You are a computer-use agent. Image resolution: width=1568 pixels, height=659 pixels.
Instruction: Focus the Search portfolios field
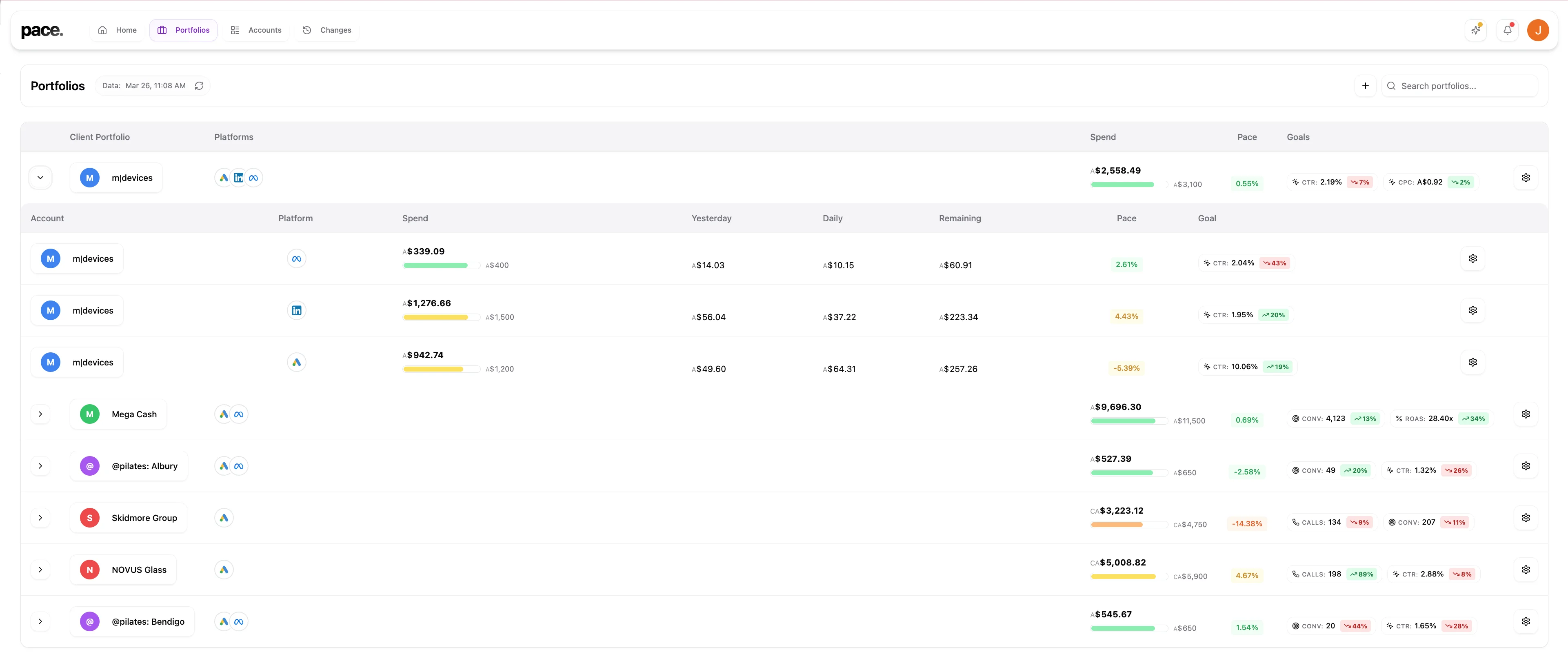[x=1460, y=86]
